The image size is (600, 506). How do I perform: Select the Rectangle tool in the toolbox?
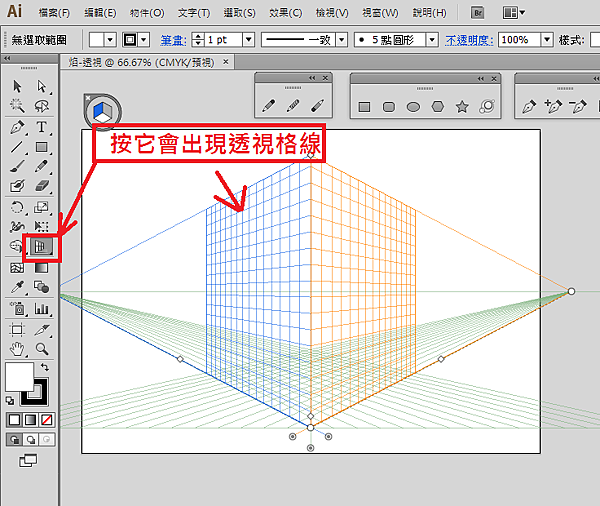41,147
